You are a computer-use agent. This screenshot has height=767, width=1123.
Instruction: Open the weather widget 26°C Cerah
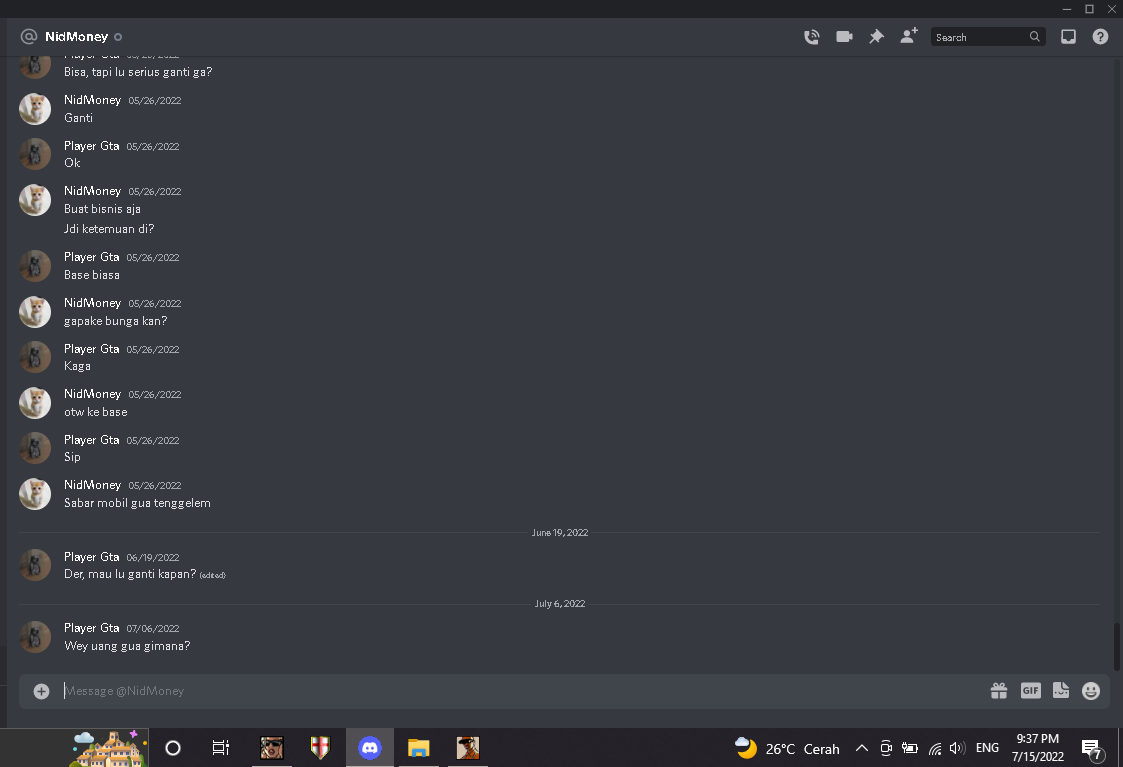(787, 748)
